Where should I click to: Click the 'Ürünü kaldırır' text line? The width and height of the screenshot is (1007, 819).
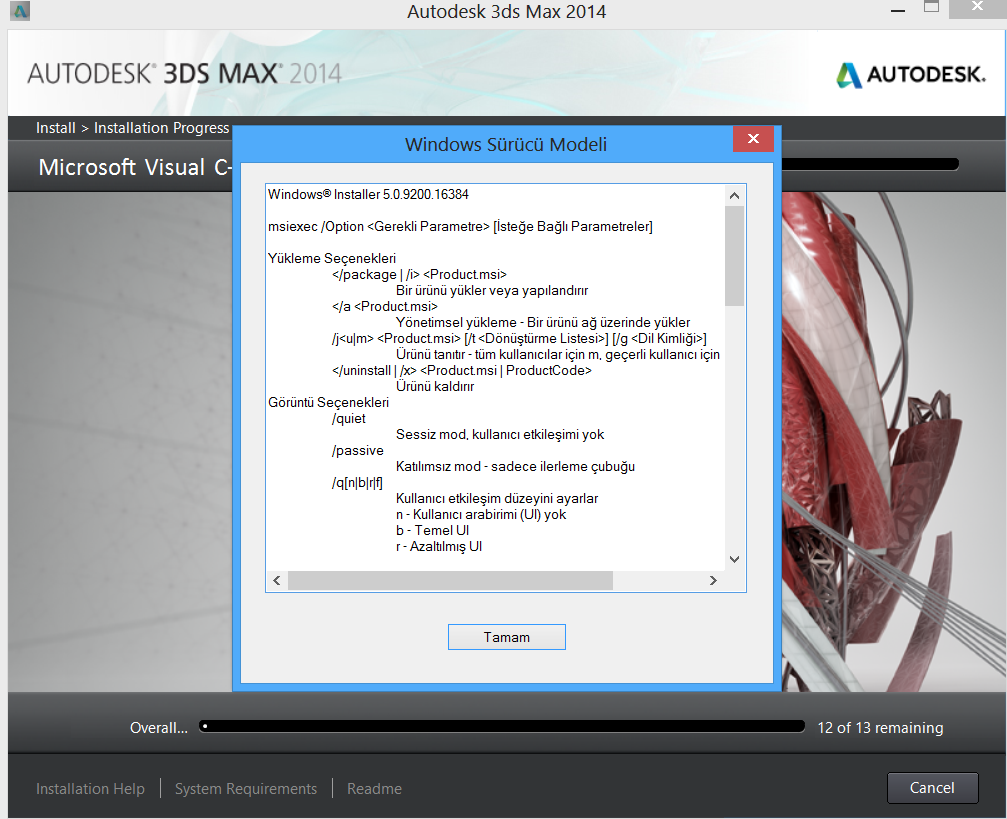click(435, 386)
